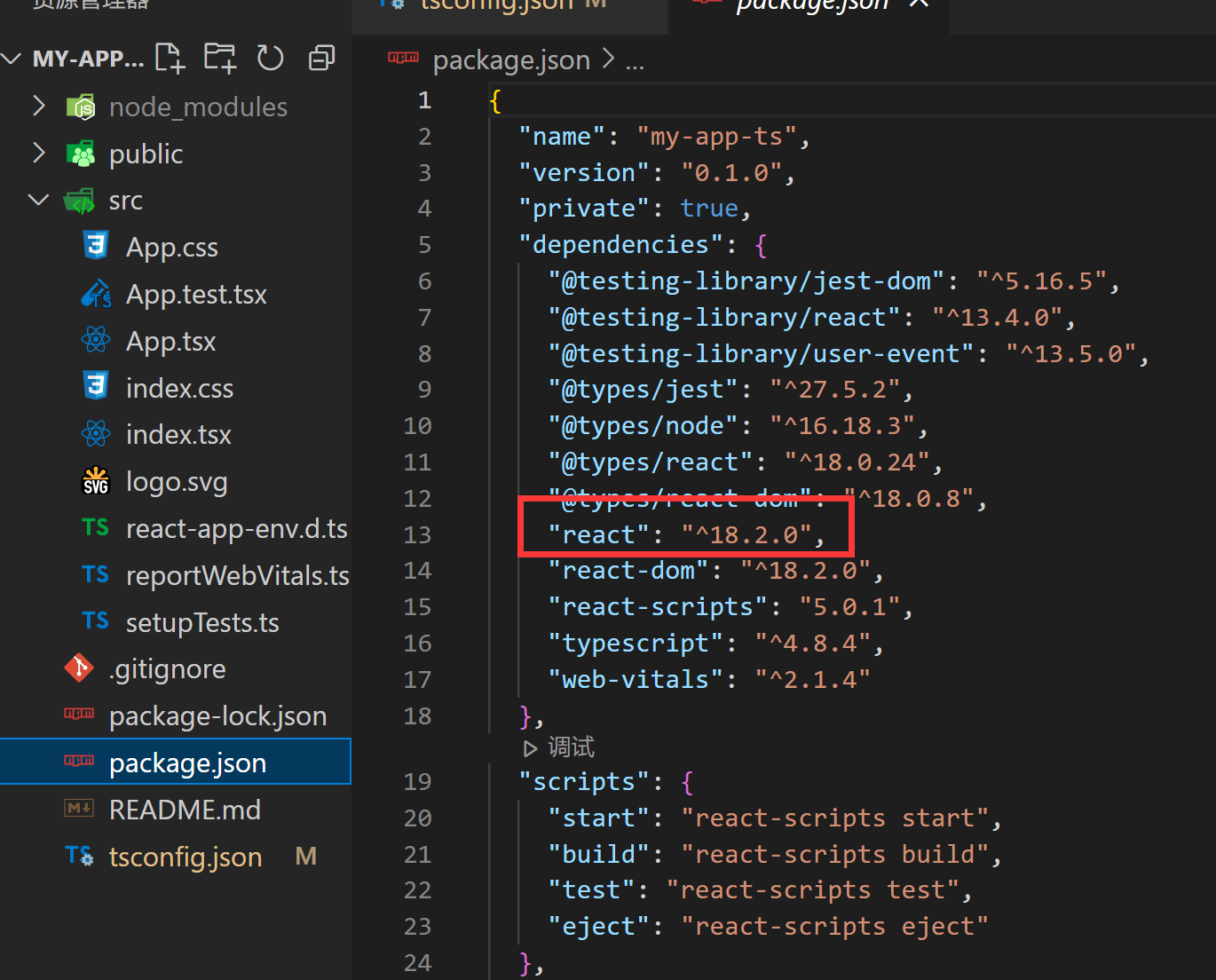Click "react-scripts": "5.0.1" on line 15

click(x=723, y=607)
